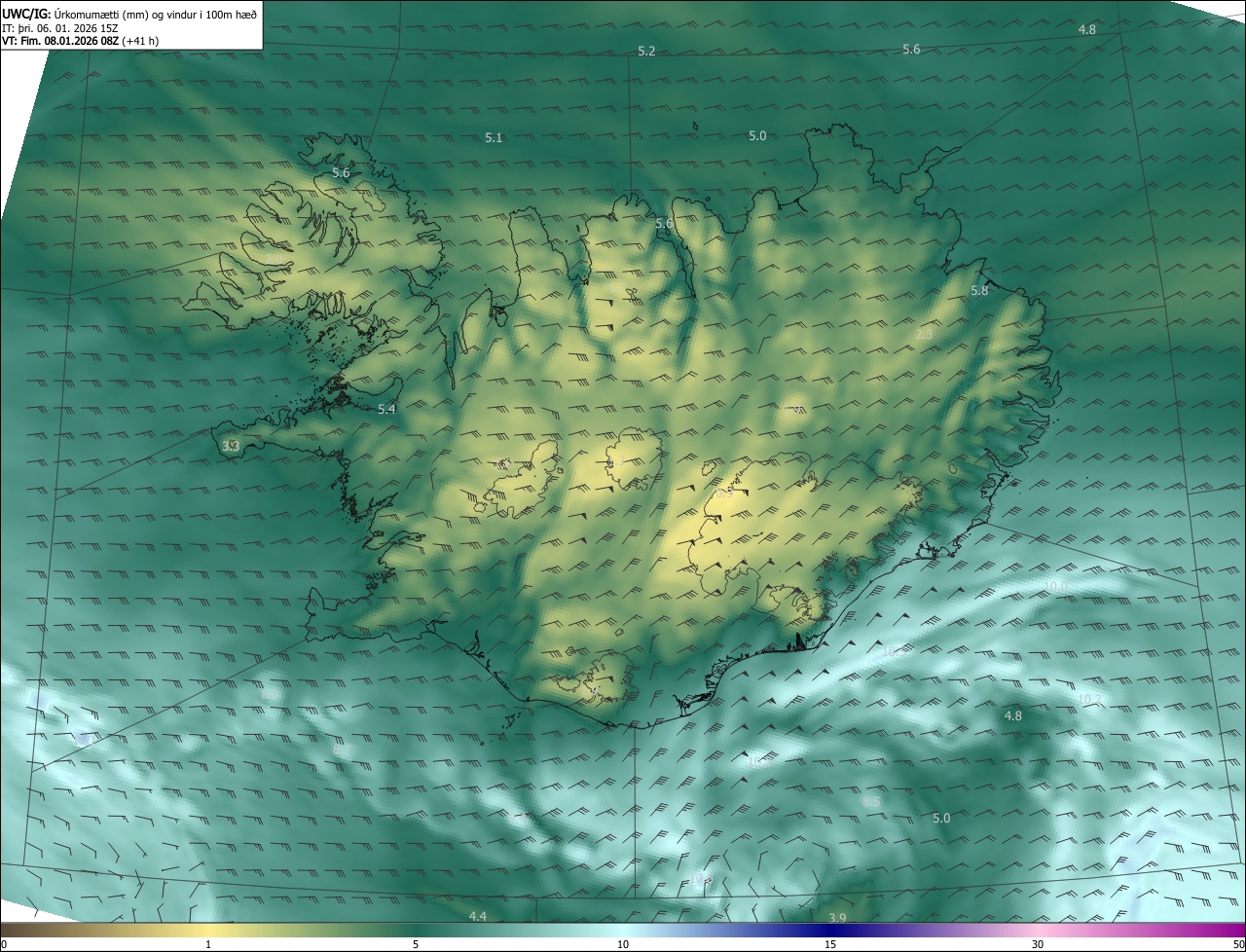The image size is (1246, 952).
Task: Click the 5.8 value label on the northeast coast
Action: pyautogui.click(x=979, y=291)
